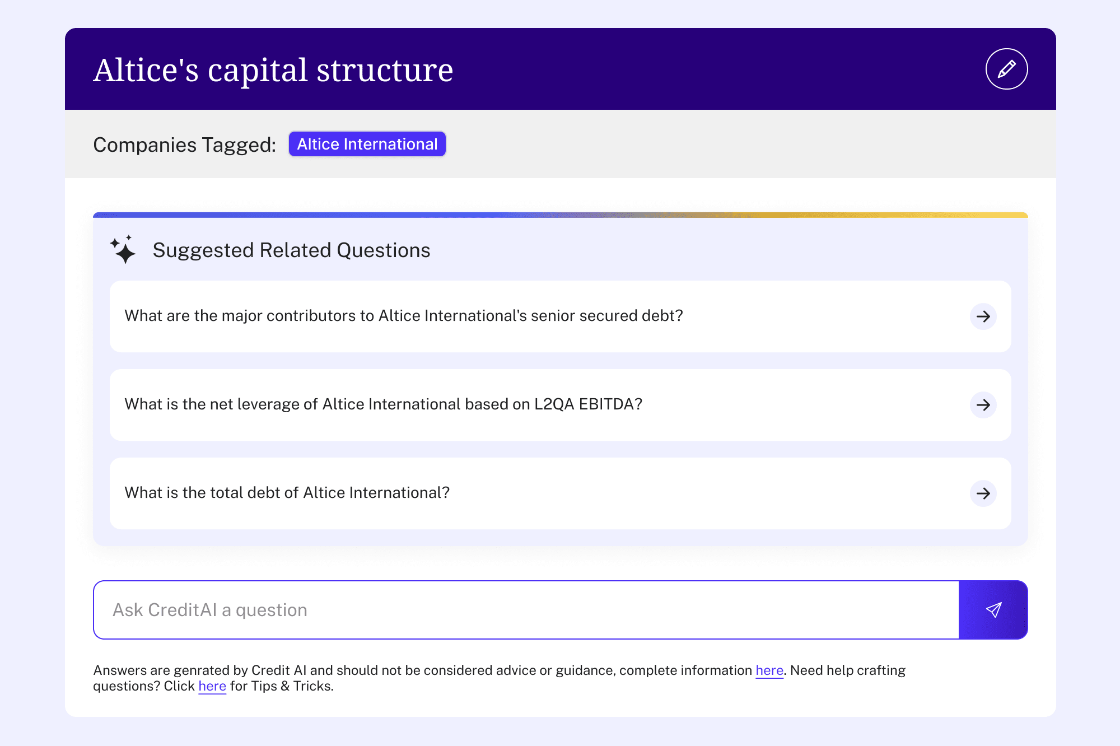Click the gradient bar above Suggested Related Questions
1120x746 pixels.
click(560, 214)
